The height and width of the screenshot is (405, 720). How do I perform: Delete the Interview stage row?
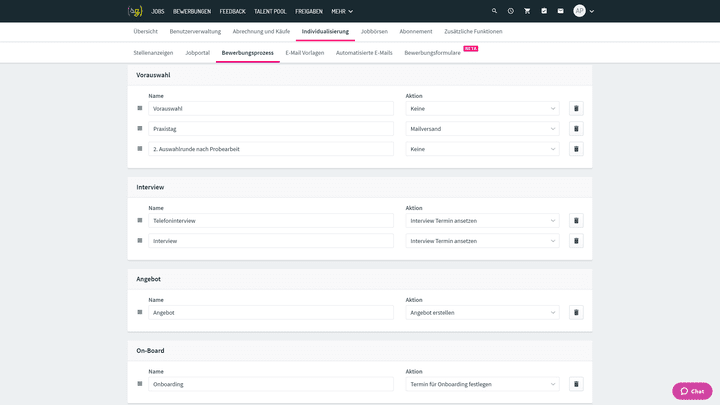click(576, 241)
